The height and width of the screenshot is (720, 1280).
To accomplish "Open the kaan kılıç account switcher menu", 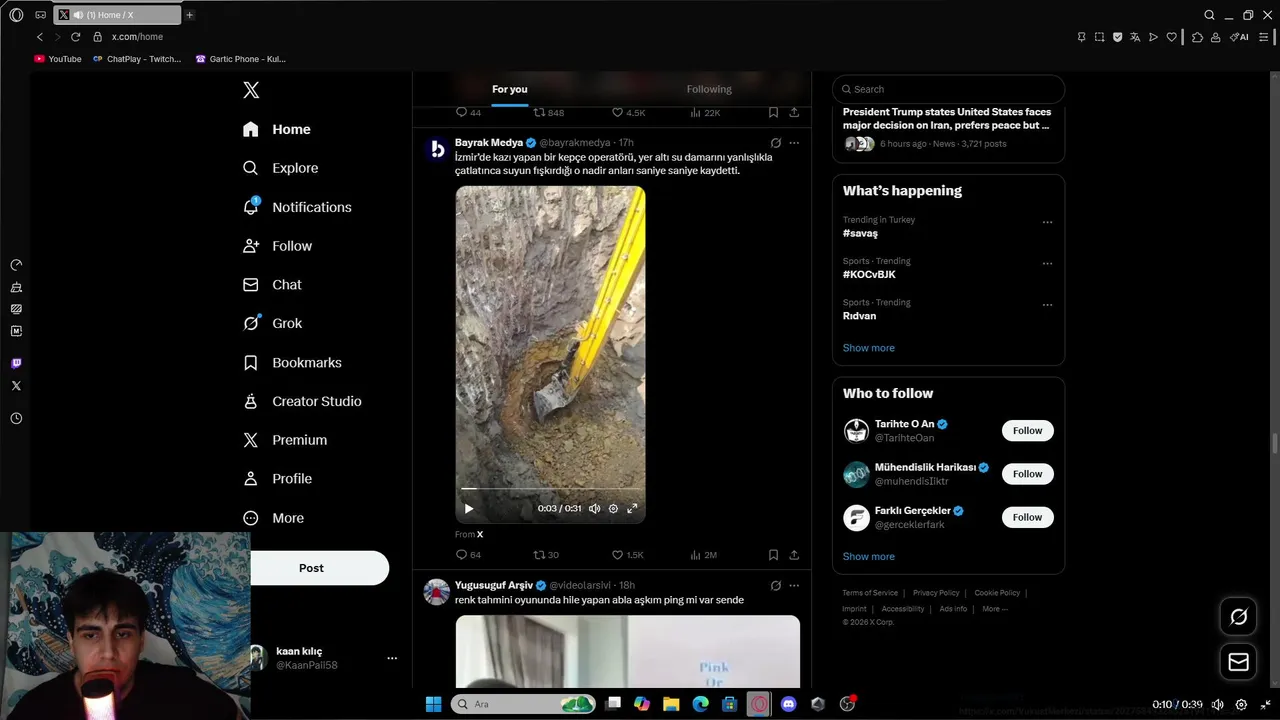I will click(x=392, y=658).
